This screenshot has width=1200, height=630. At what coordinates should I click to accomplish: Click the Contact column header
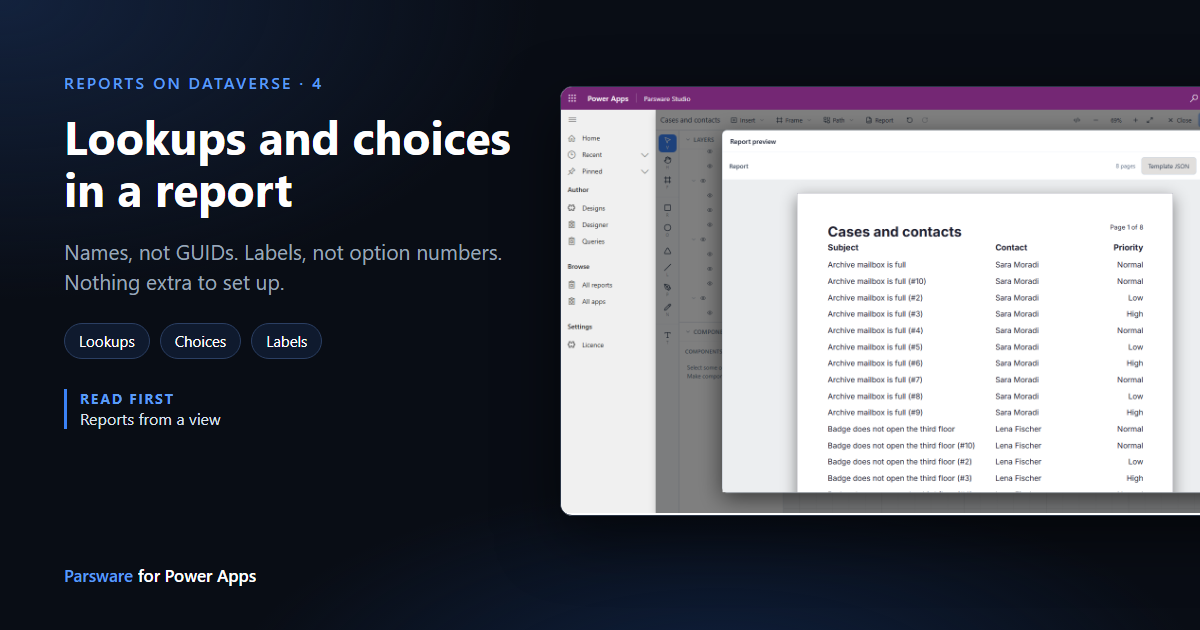point(1011,247)
